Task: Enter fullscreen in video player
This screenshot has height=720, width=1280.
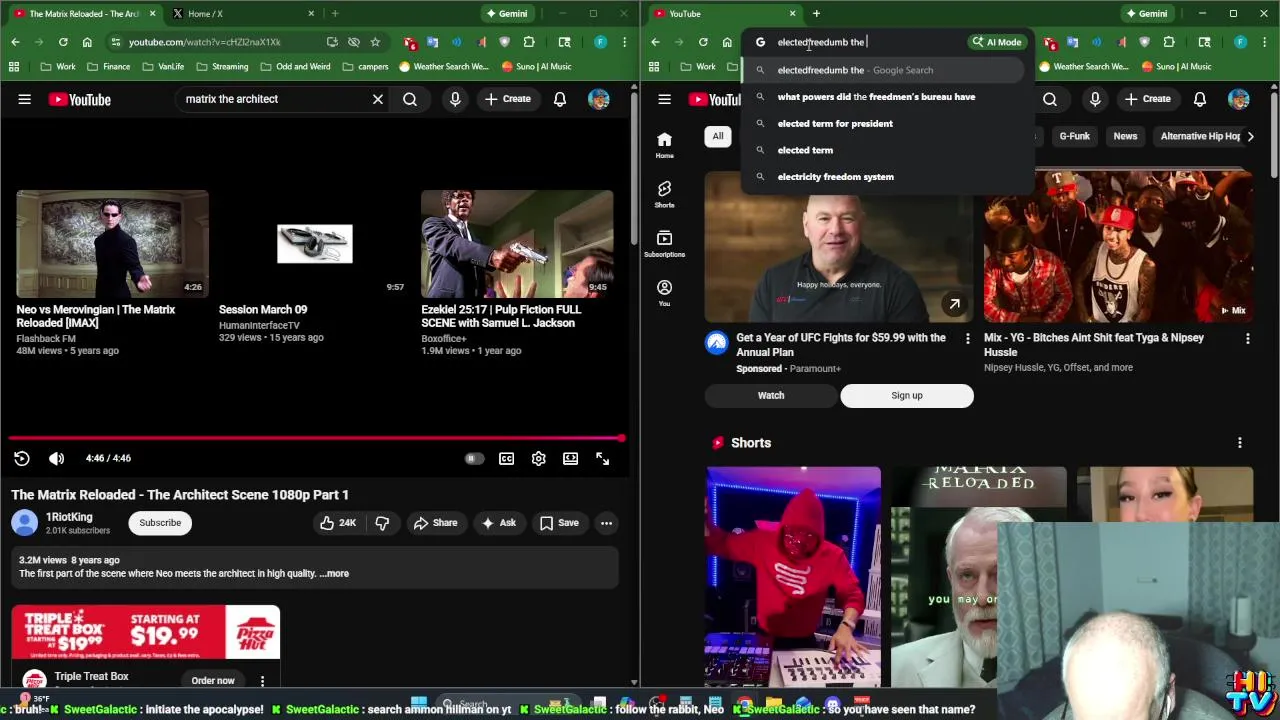Action: tap(603, 458)
